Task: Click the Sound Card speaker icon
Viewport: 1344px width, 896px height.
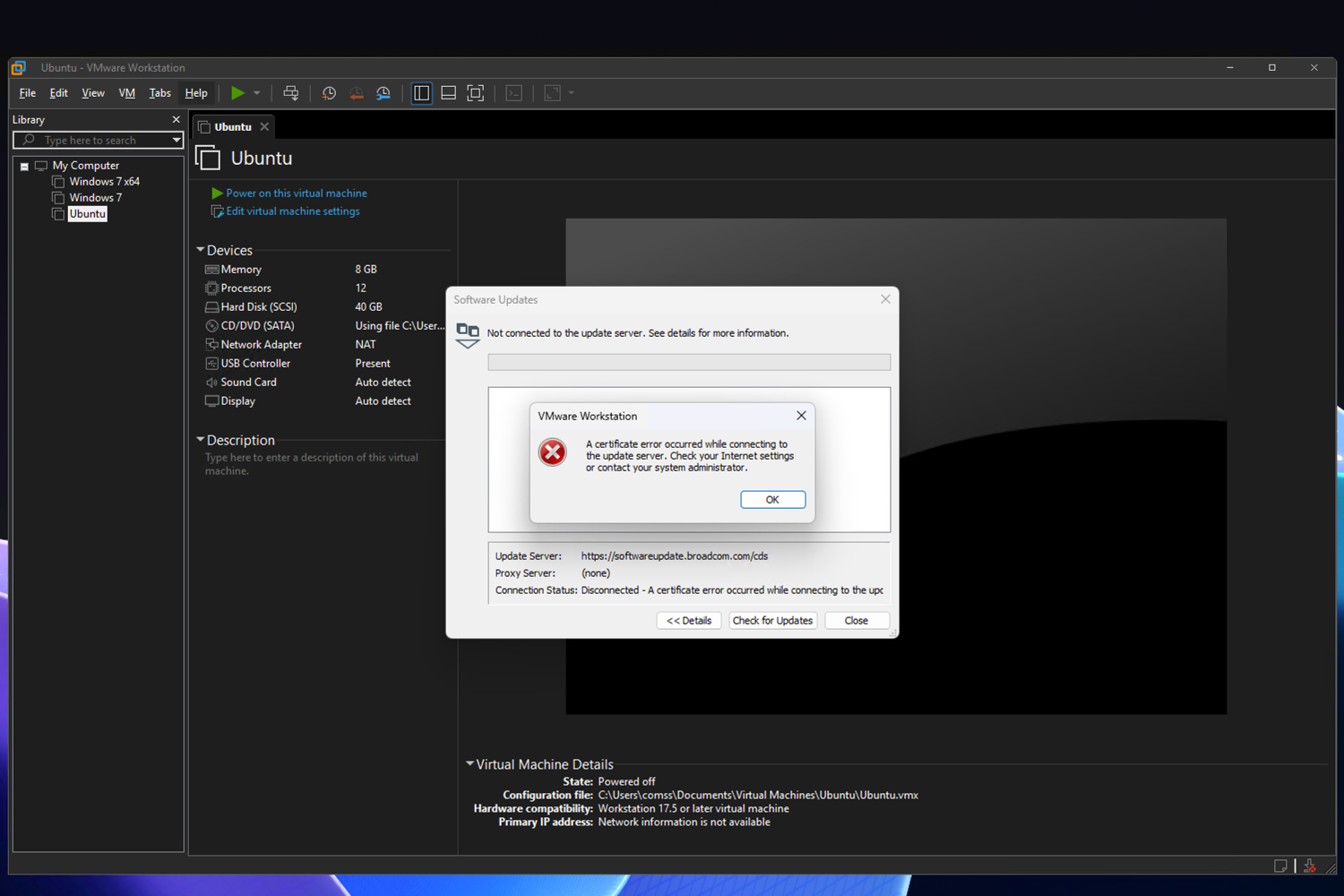Action: (x=211, y=383)
